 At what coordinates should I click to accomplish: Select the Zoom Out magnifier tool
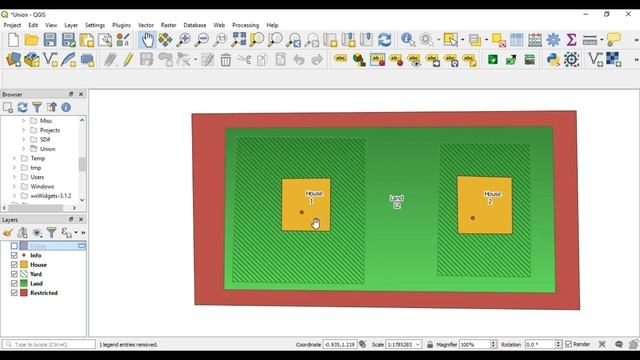click(202, 40)
